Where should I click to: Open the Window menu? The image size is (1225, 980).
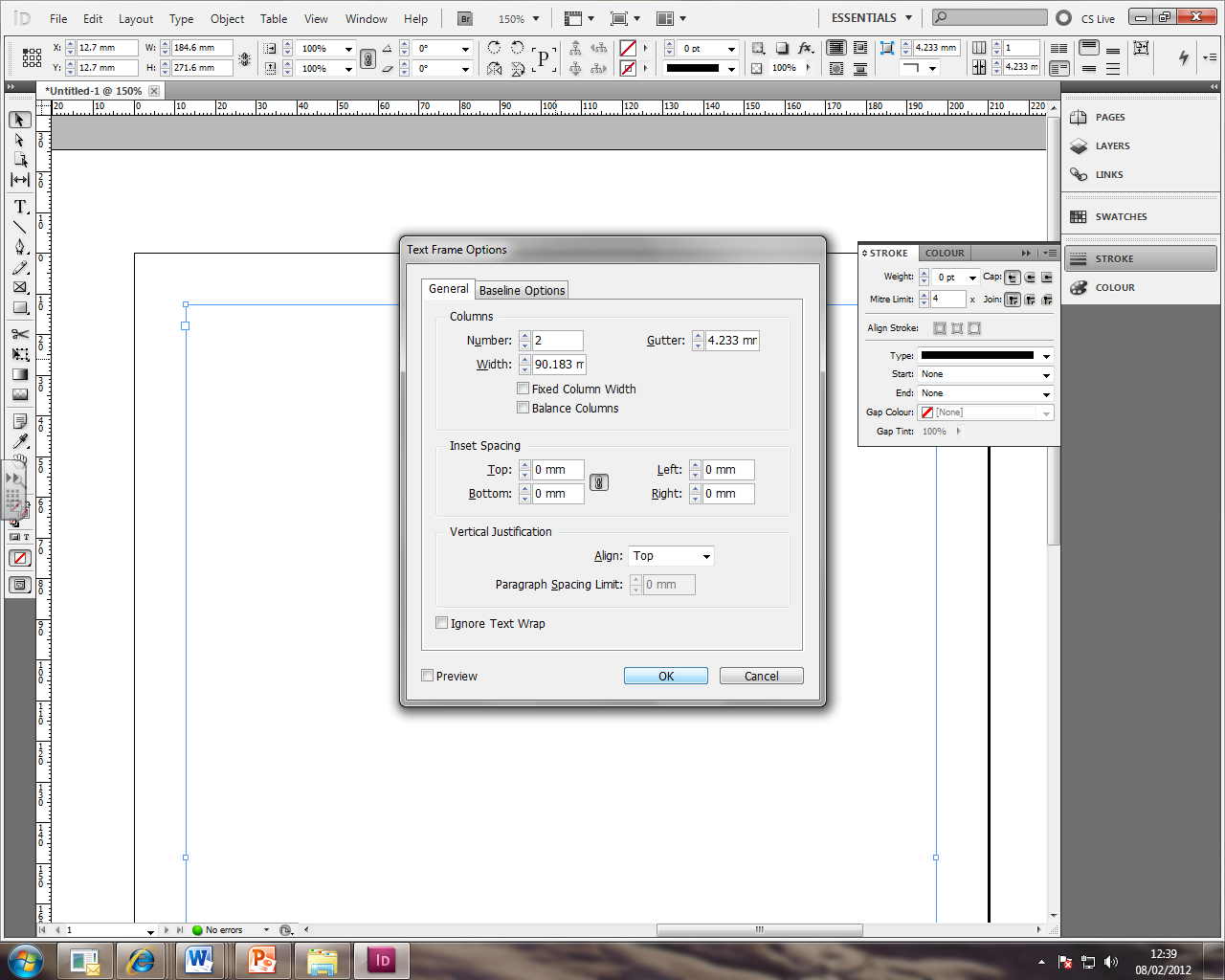point(367,18)
